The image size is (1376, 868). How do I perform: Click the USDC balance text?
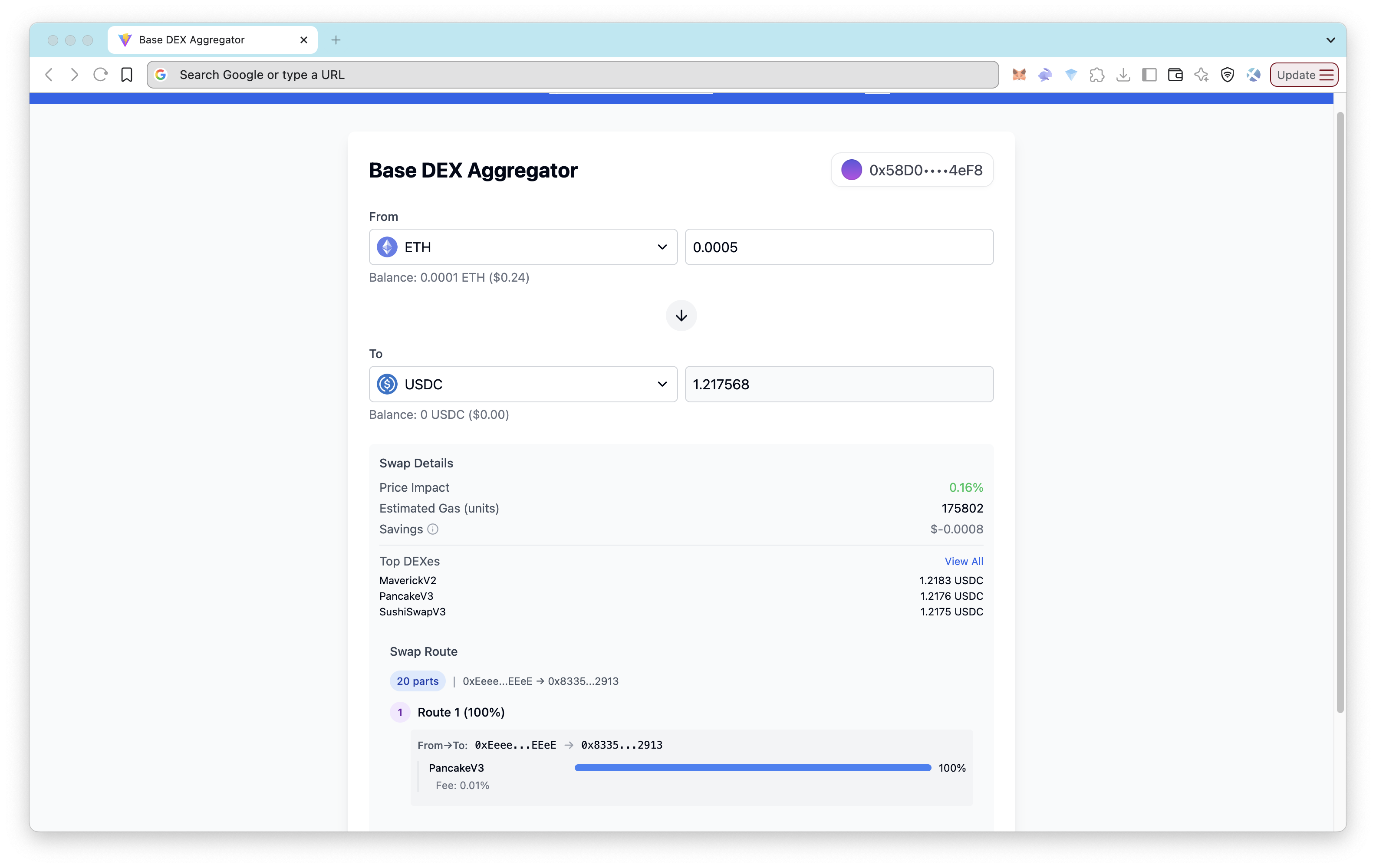click(439, 414)
